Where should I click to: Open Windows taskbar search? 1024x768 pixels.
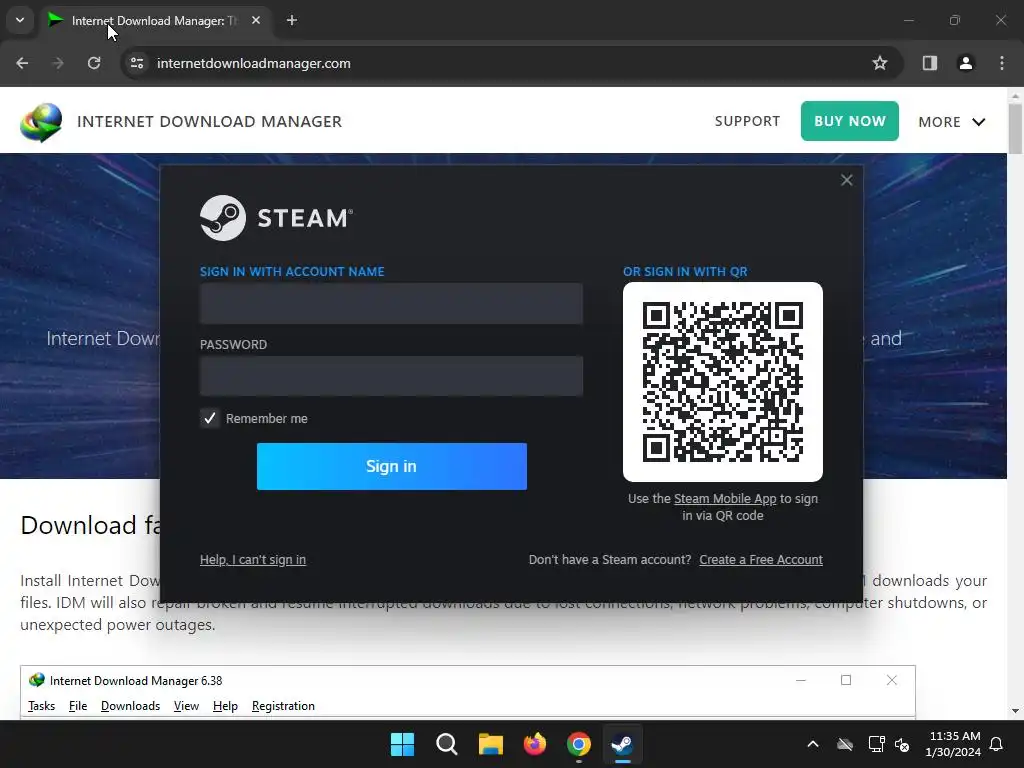[447, 744]
